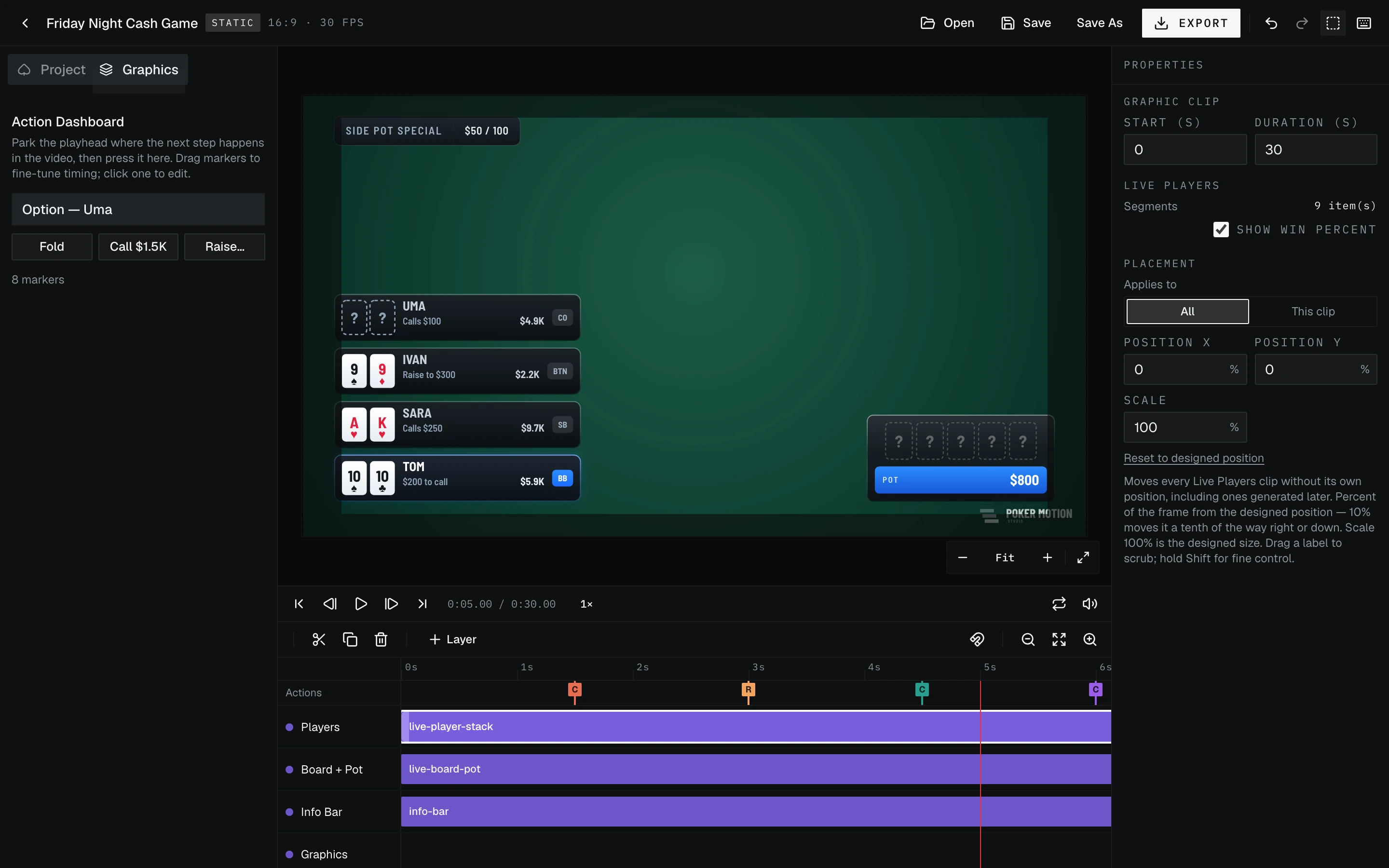Mute the audio volume icon

[1089, 604]
